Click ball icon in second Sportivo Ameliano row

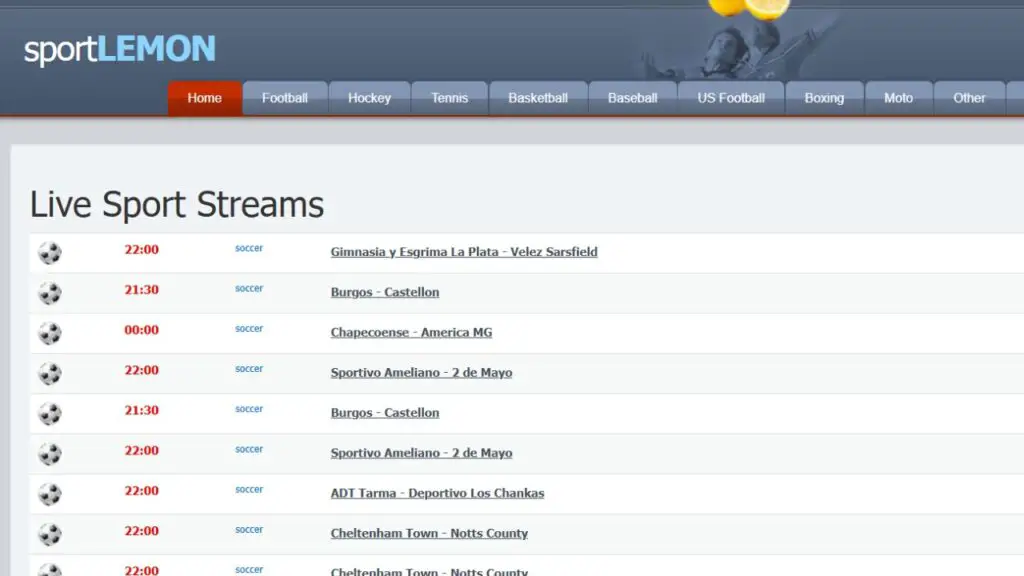pyautogui.click(x=50, y=454)
